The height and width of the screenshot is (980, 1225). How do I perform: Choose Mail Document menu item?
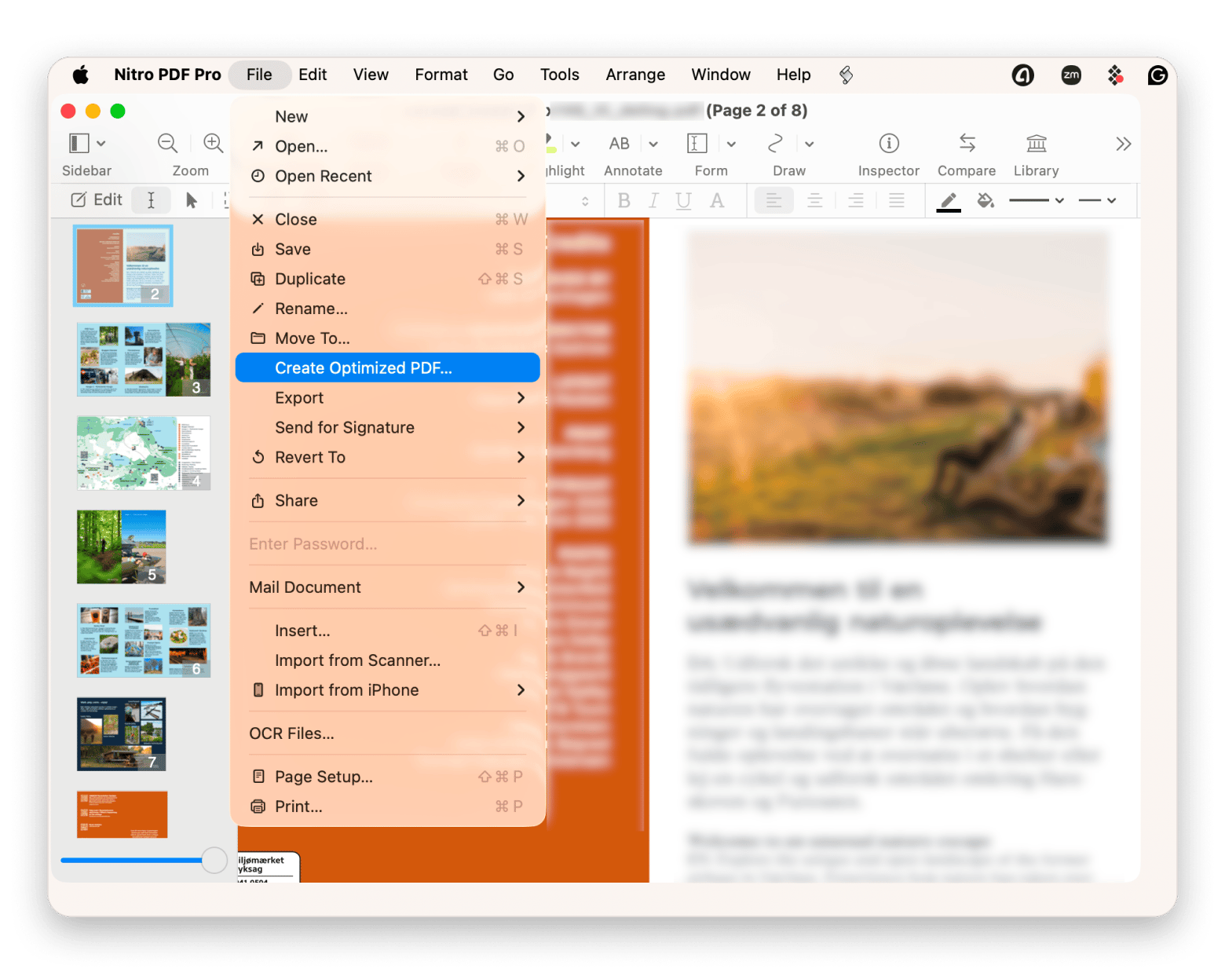click(x=388, y=587)
